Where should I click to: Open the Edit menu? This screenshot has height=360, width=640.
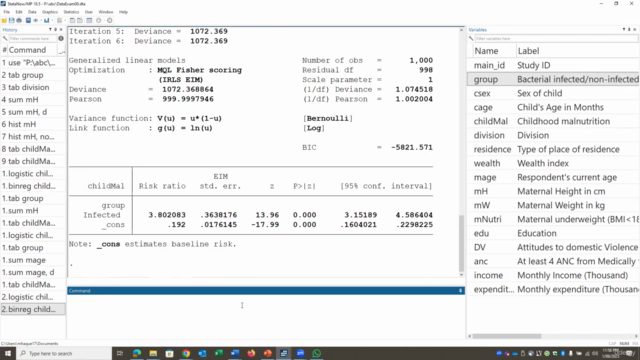[19, 12]
